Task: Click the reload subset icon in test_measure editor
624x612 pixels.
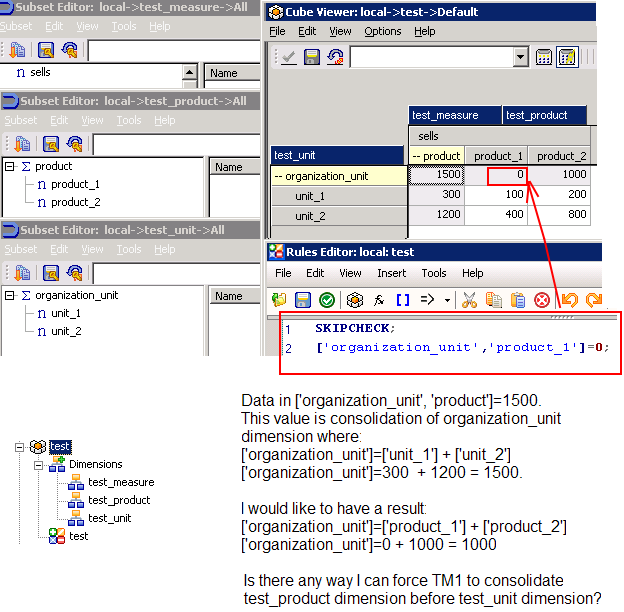Action: point(70,50)
